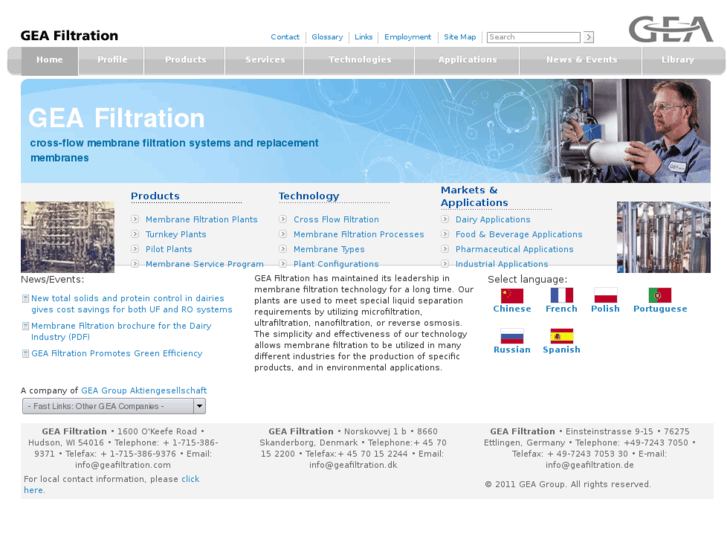Click document icon beside Green Efficiency news
Screen dimensions: 727x545
(26, 354)
